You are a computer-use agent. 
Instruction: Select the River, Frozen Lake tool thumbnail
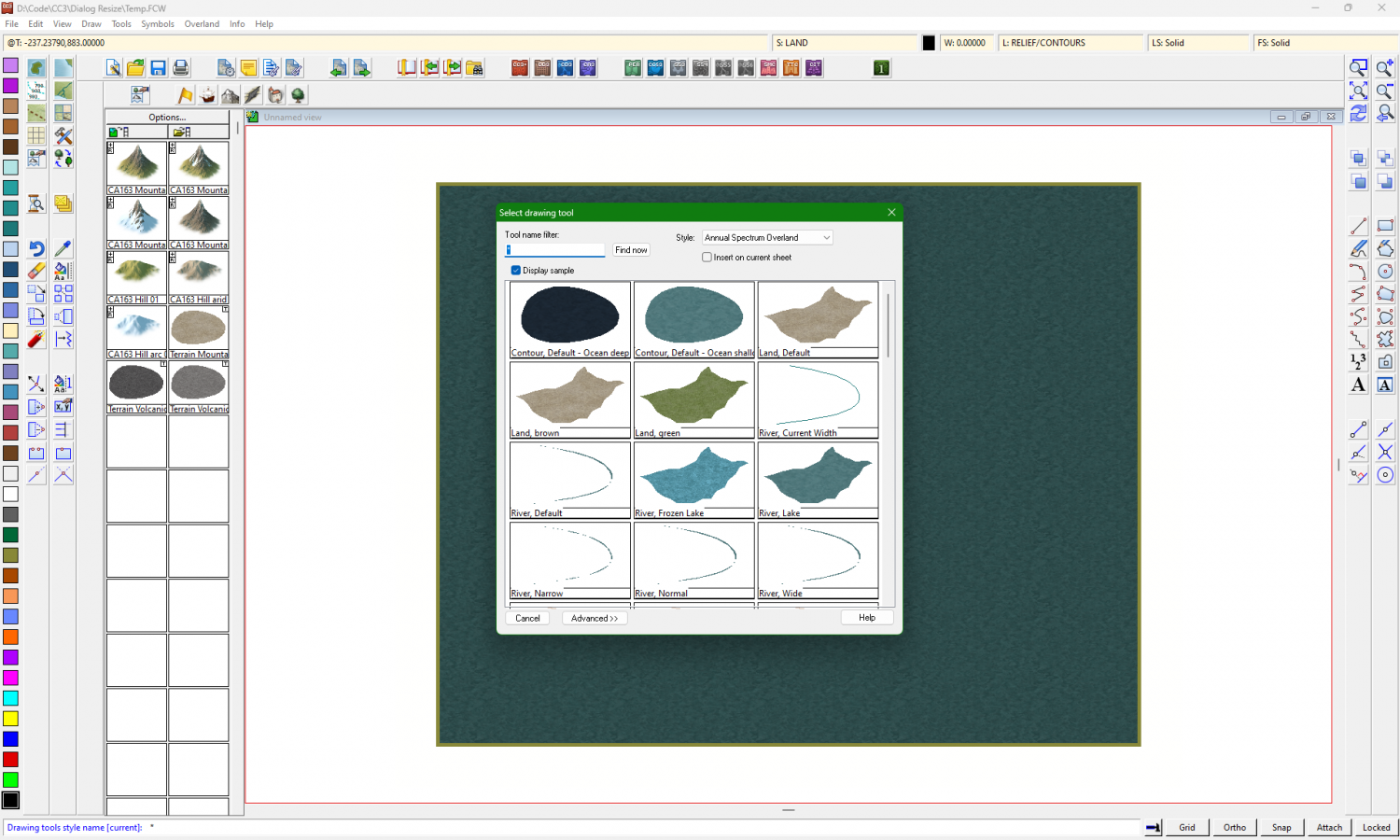click(693, 480)
